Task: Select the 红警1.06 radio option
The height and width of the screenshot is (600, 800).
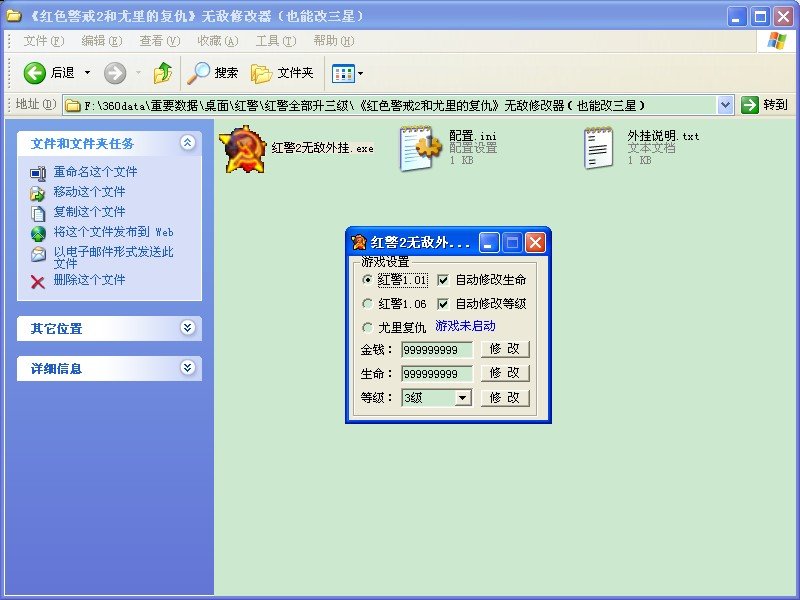Action: coord(367,304)
